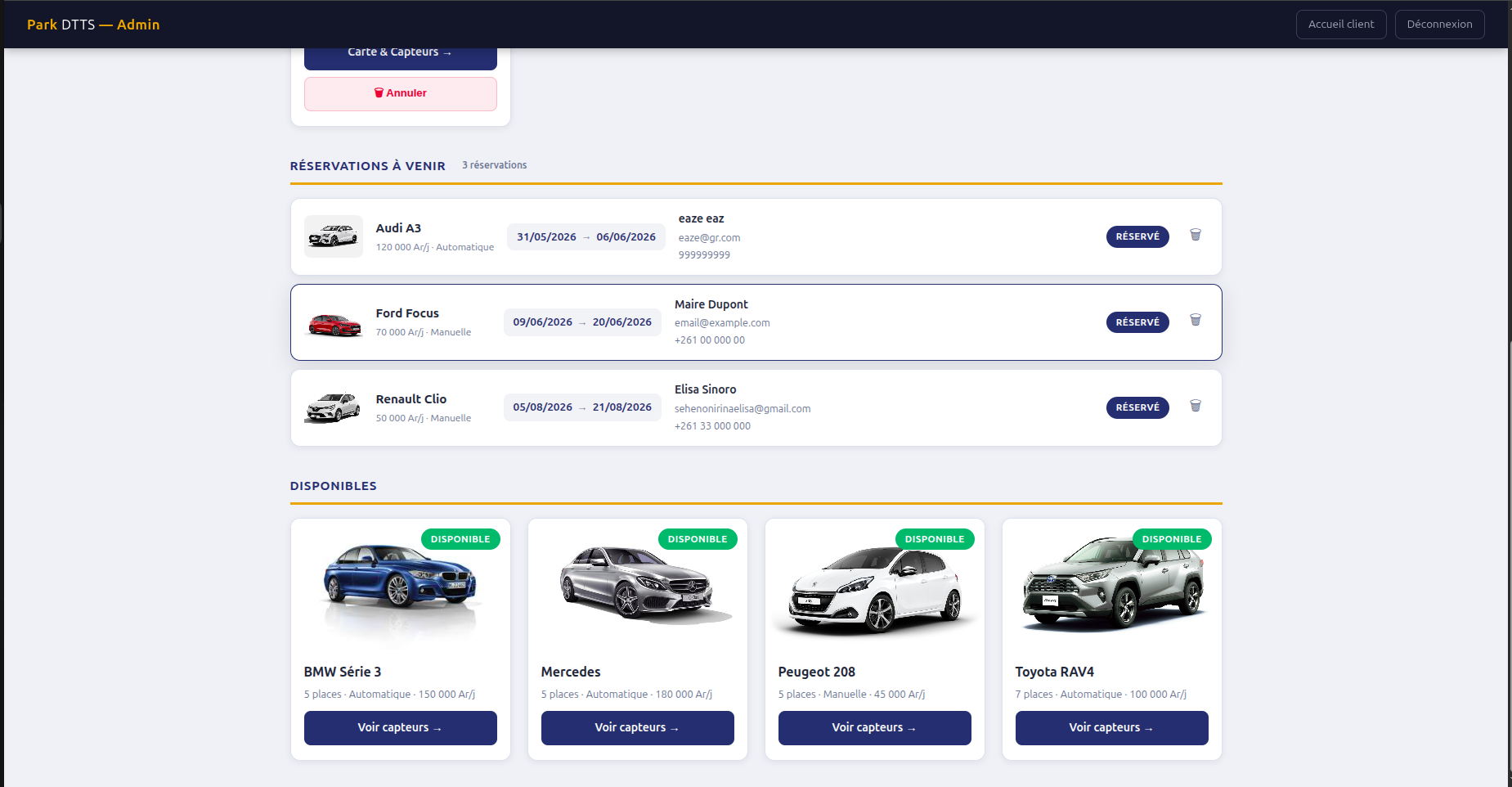Image resolution: width=1512 pixels, height=787 pixels.
Task: View sensors for BMW Série 3
Action: pos(401,728)
